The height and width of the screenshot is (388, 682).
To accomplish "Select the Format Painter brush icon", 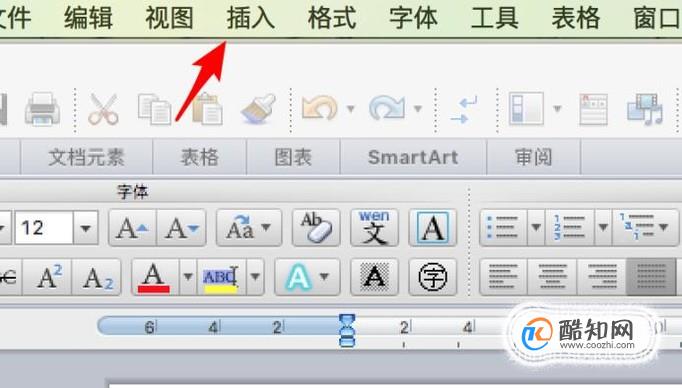I will pyautogui.click(x=258, y=109).
